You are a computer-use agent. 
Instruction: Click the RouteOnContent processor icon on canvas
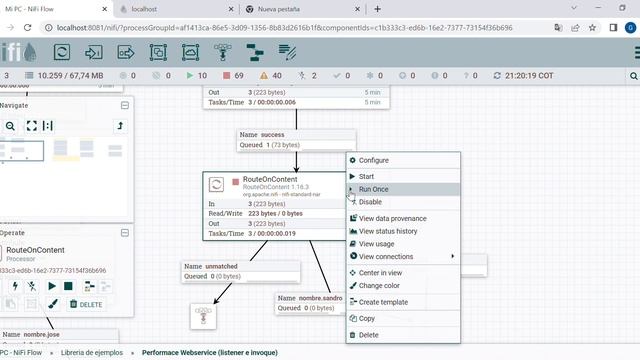pyautogui.click(x=216, y=184)
